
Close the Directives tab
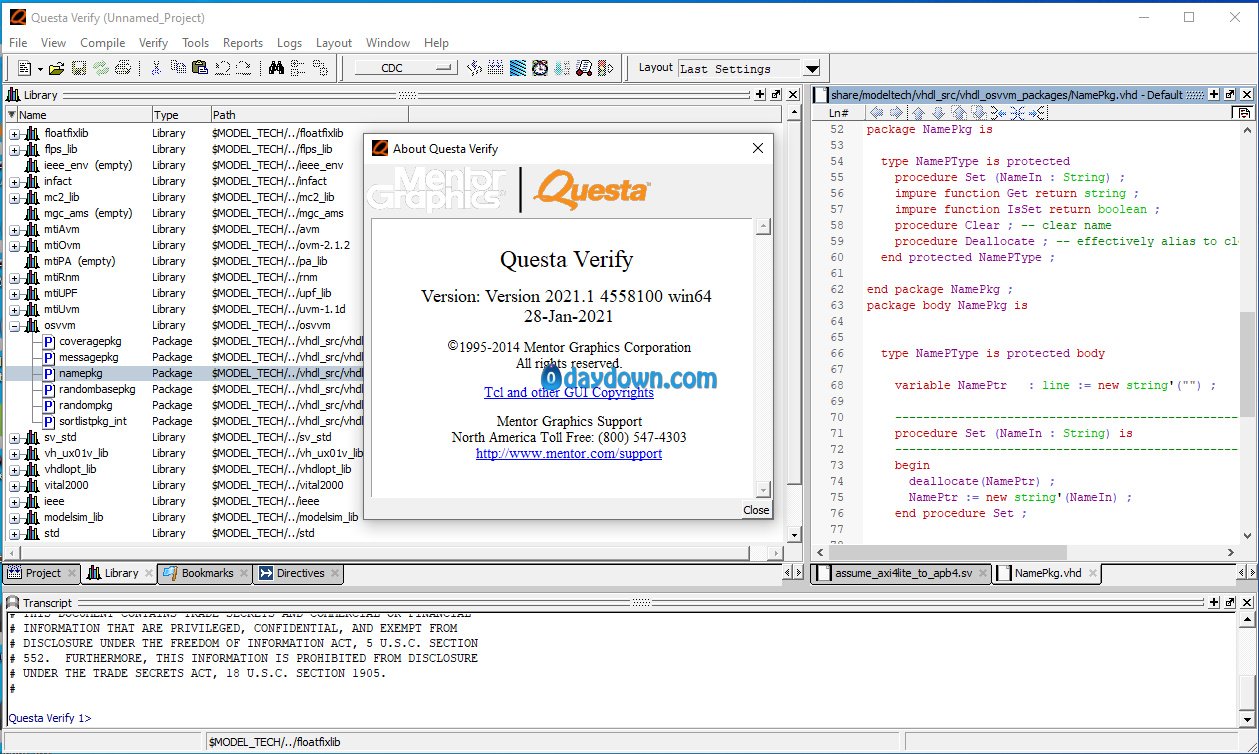(335, 573)
